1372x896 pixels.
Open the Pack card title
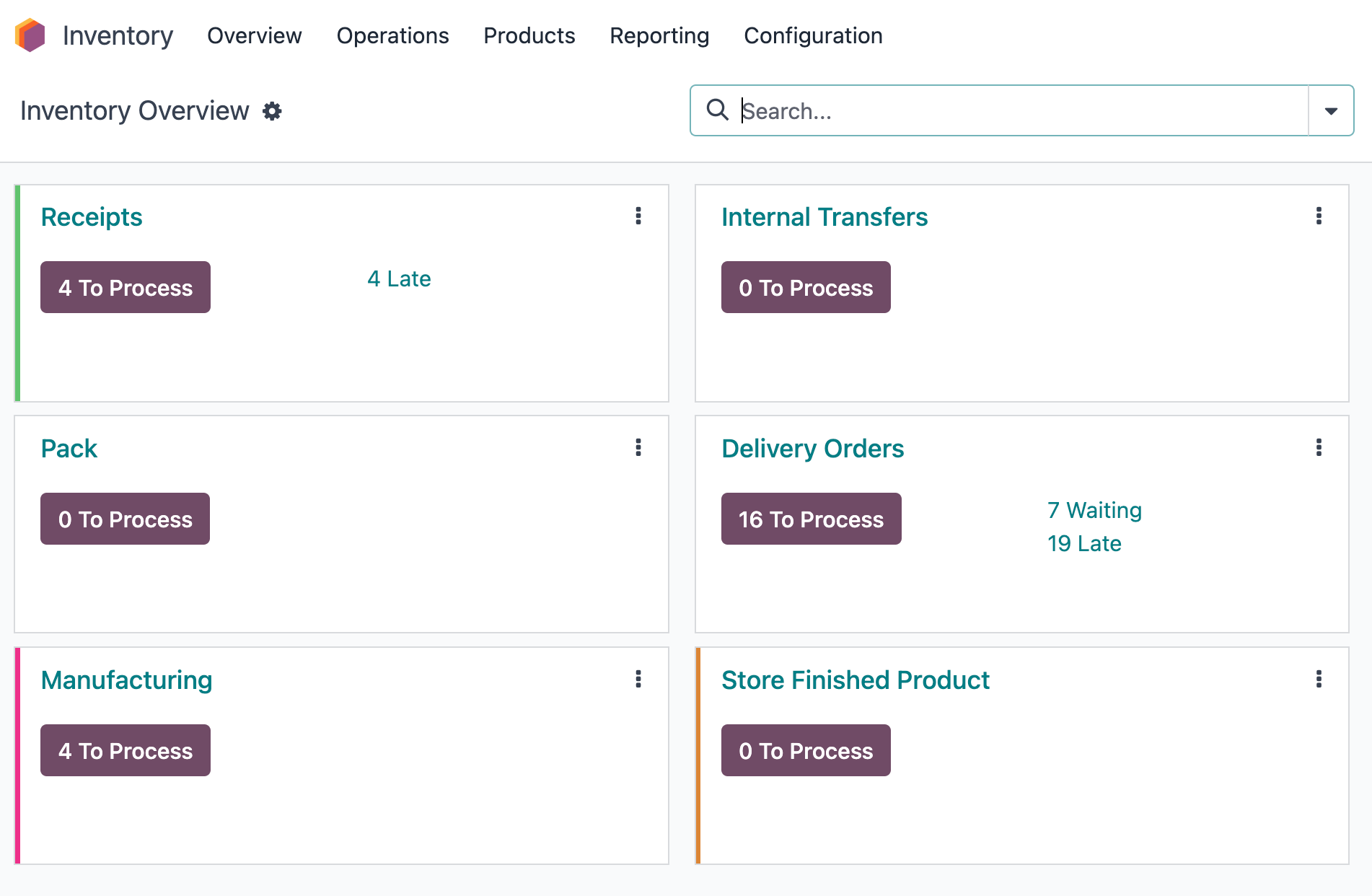69,448
